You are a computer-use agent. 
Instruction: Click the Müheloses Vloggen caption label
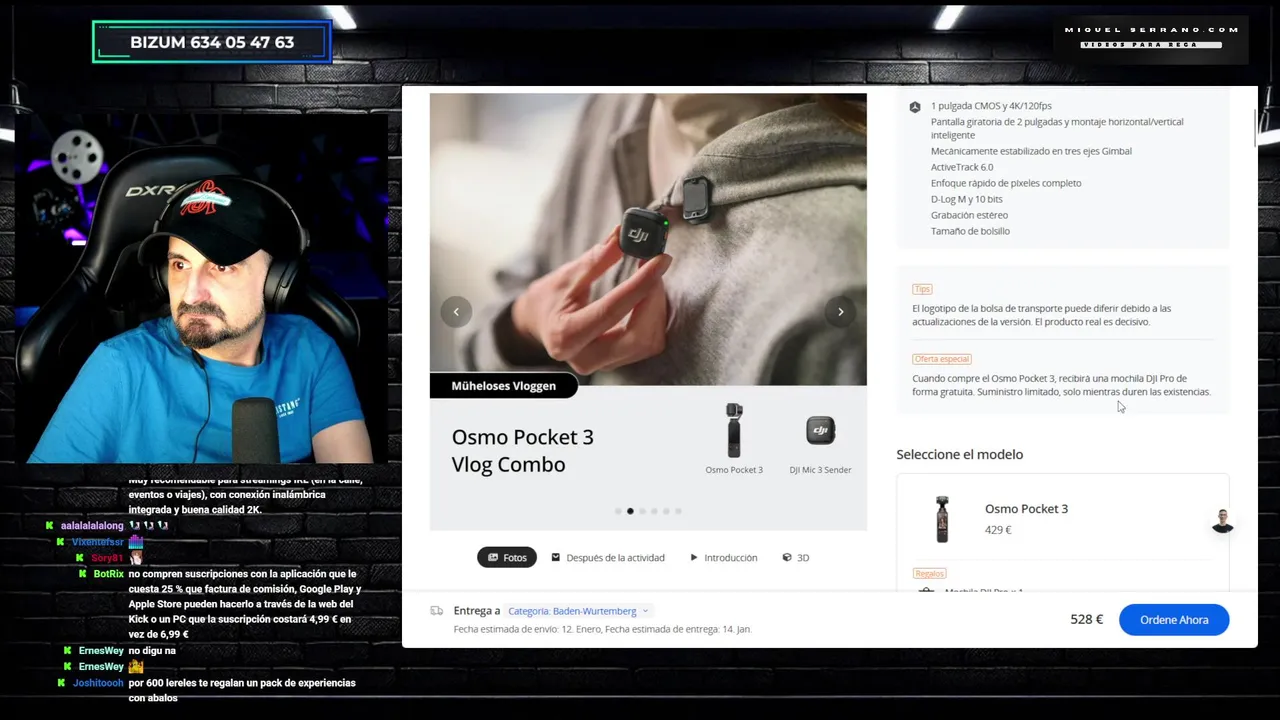click(504, 386)
